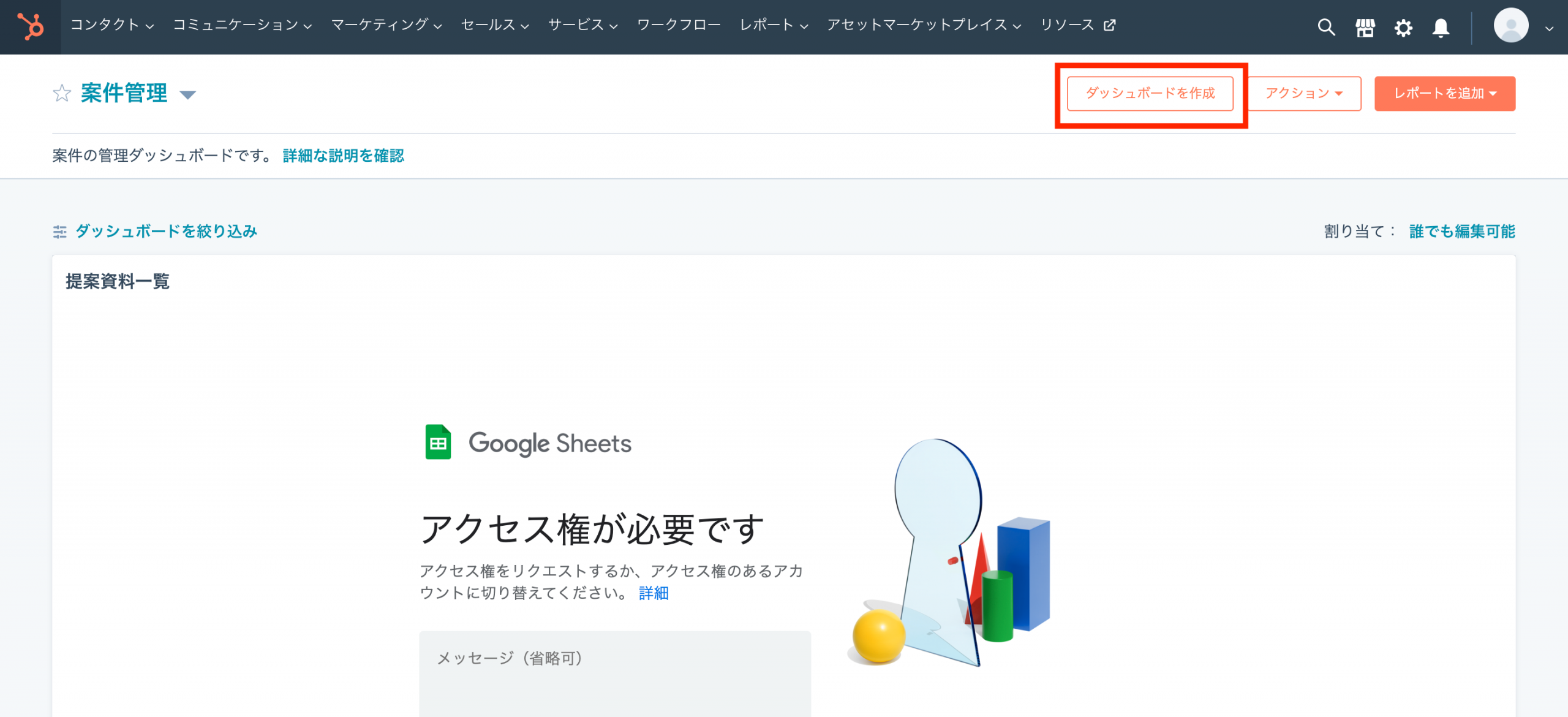Expand the 案件管理 dashboard name dropdown

(x=189, y=96)
